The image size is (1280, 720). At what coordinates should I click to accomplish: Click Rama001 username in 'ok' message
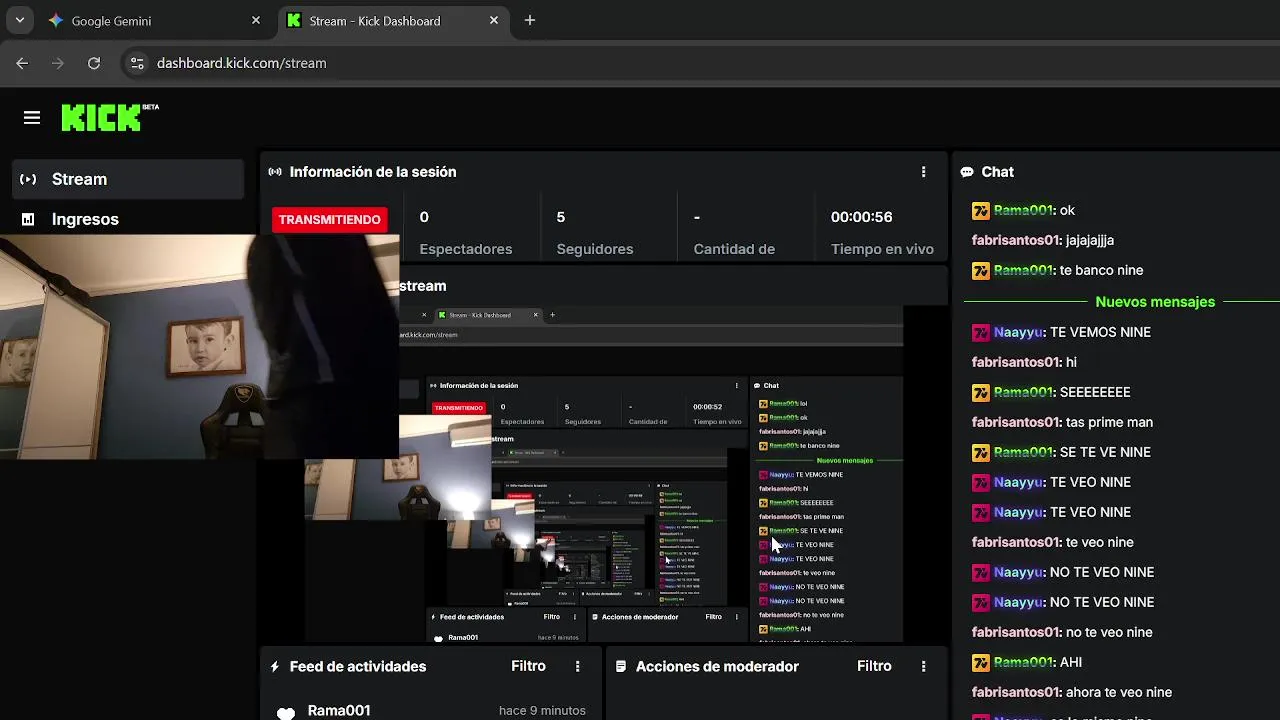[x=1024, y=210]
